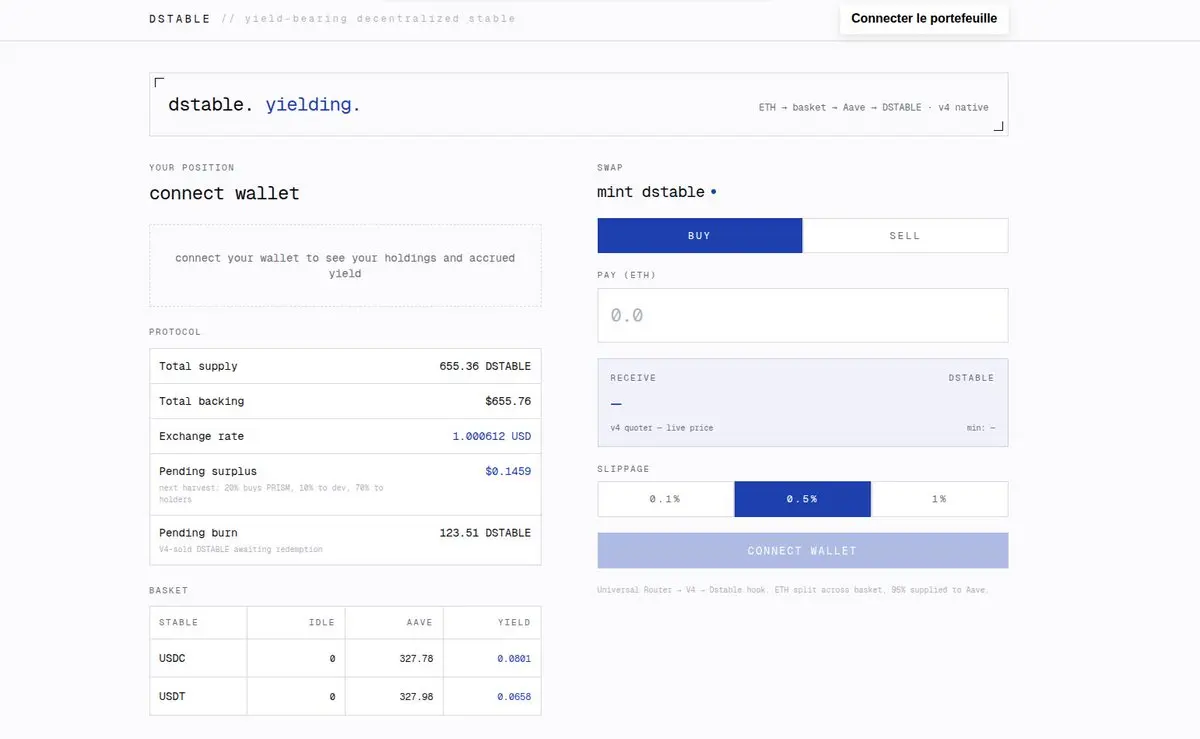Click the 'next harvest' surplus split note

point(271,494)
